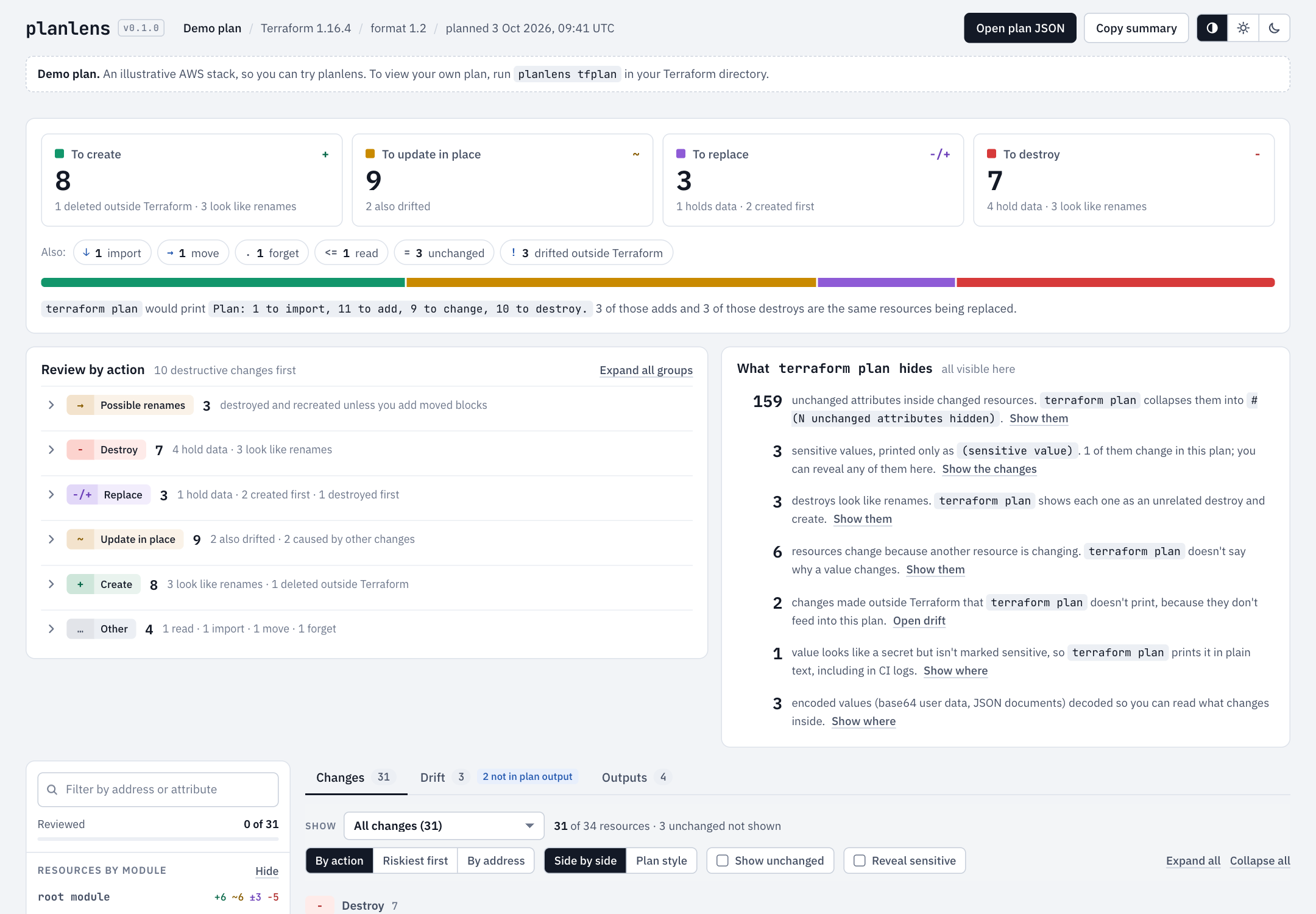Click the search magnifier icon in filter
Viewport: 1316px width, 914px height.
coord(52,790)
